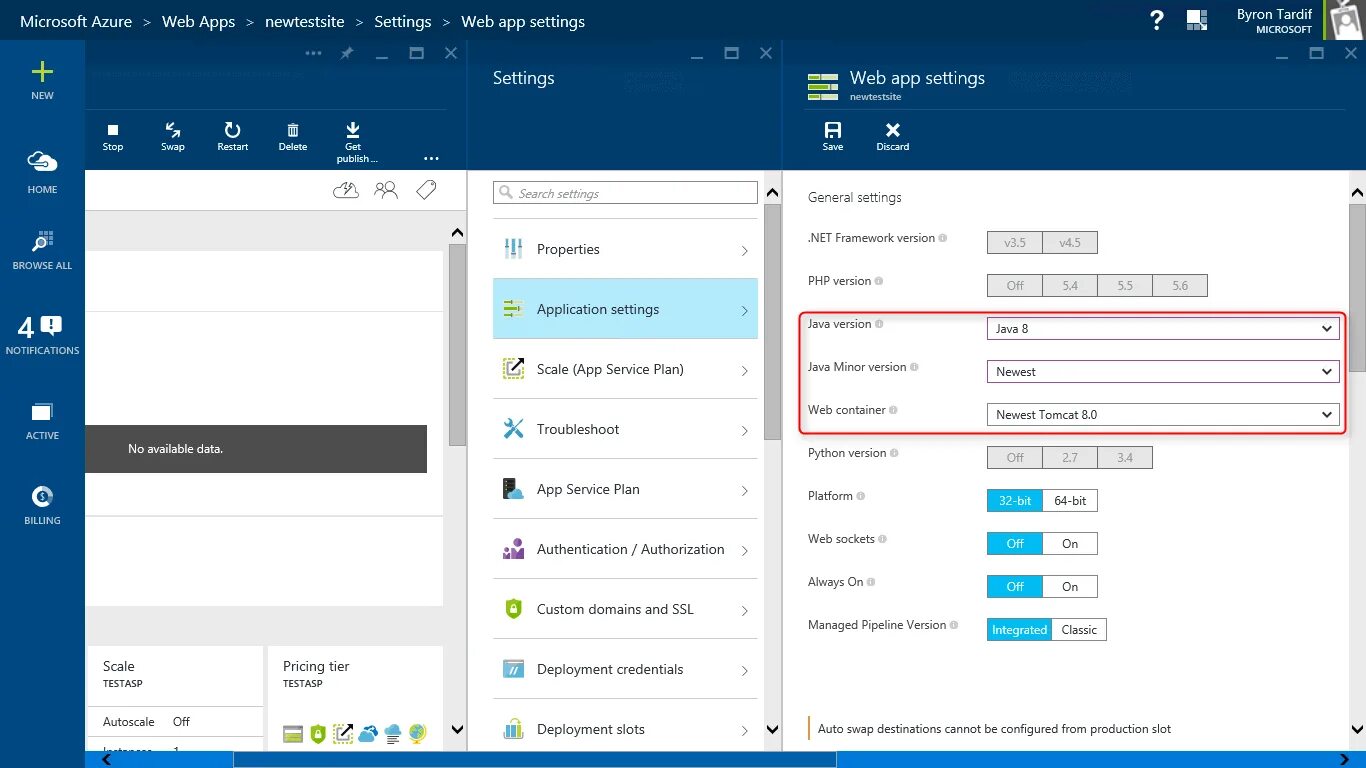Image resolution: width=1366 pixels, height=768 pixels.
Task: Open the users access icon
Action: click(x=386, y=190)
